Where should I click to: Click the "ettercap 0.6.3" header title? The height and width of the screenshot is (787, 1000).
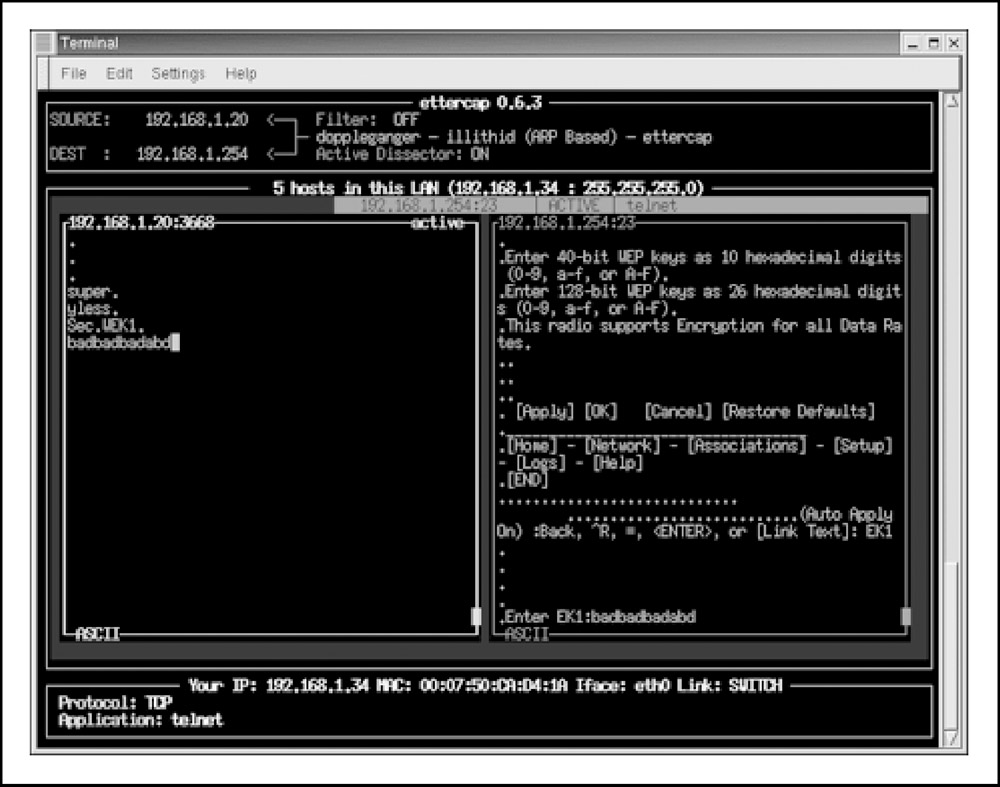coord(480,103)
